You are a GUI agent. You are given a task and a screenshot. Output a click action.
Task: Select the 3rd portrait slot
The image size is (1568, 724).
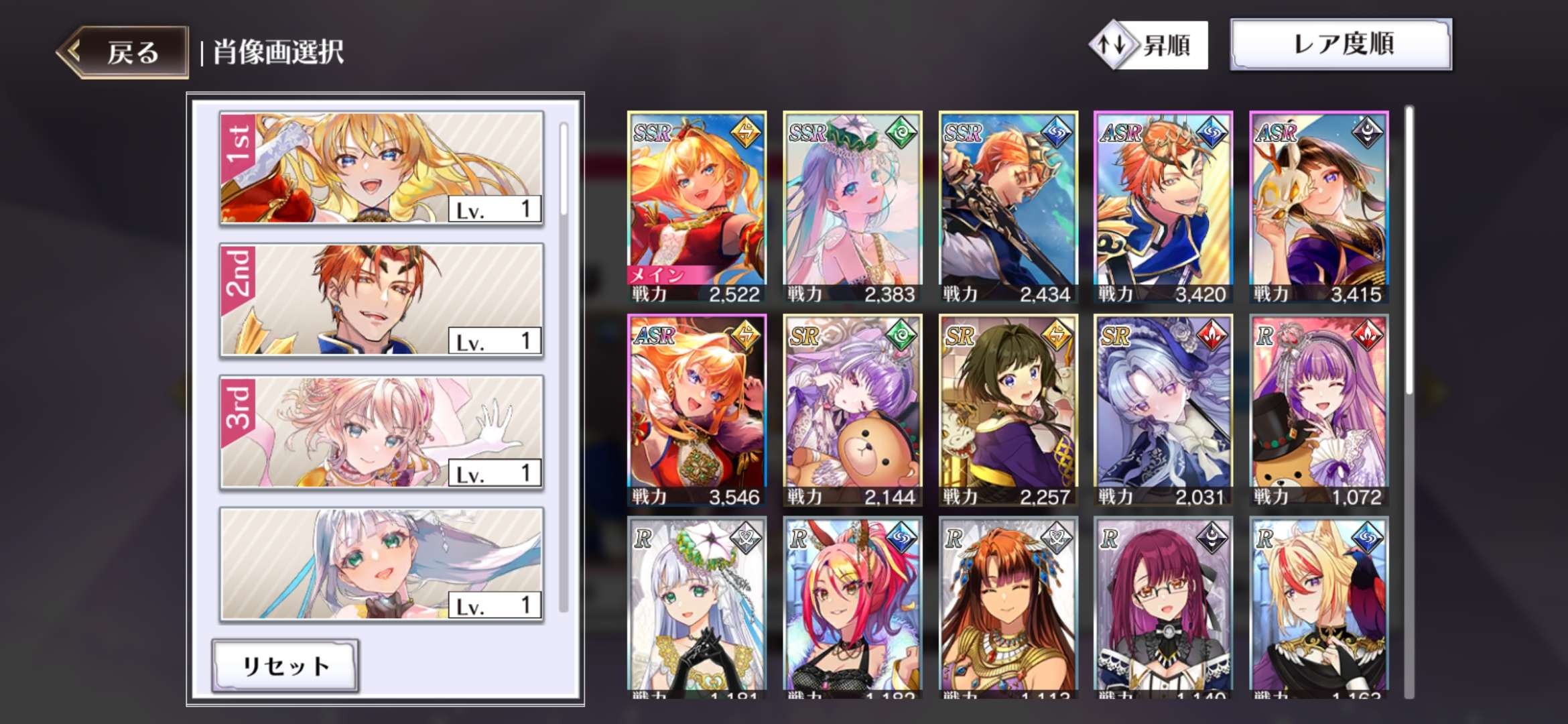pos(381,432)
